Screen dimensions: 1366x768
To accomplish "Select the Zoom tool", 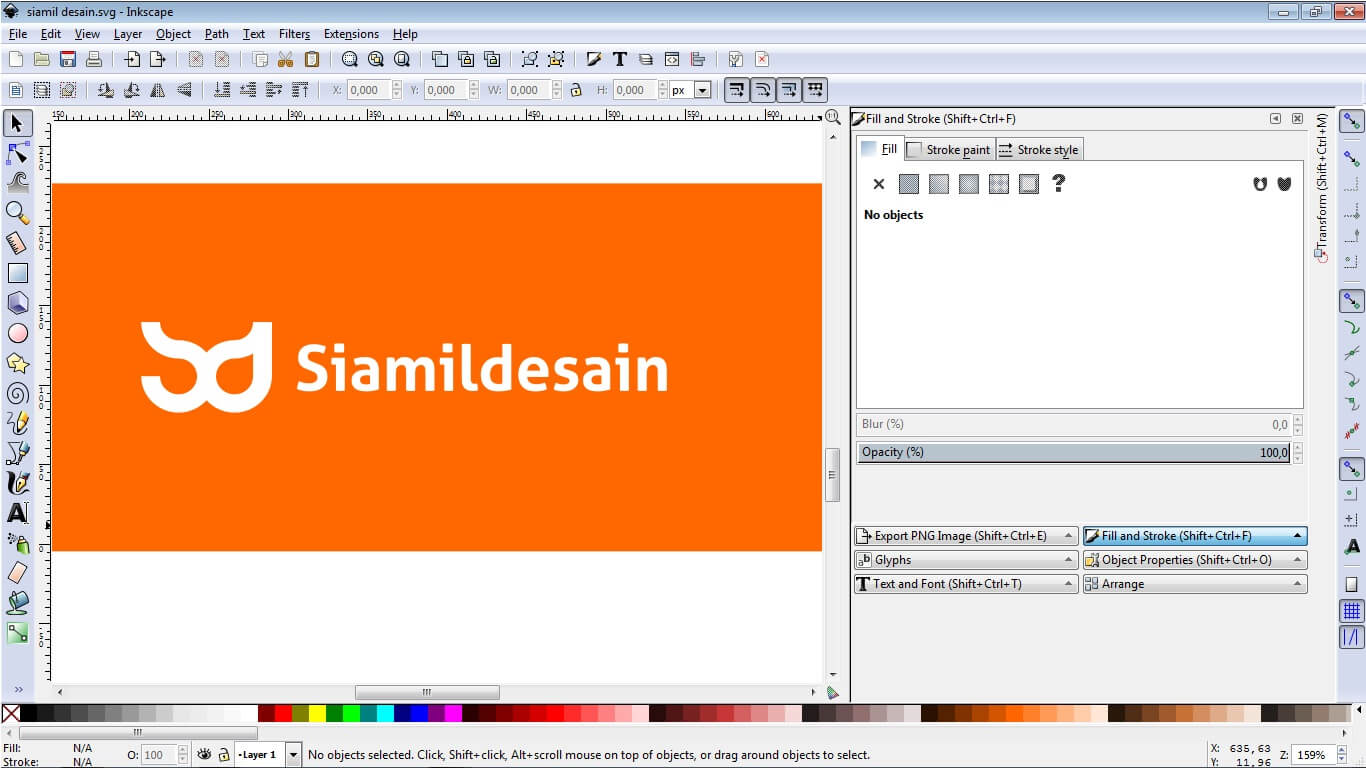I will click(x=17, y=211).
